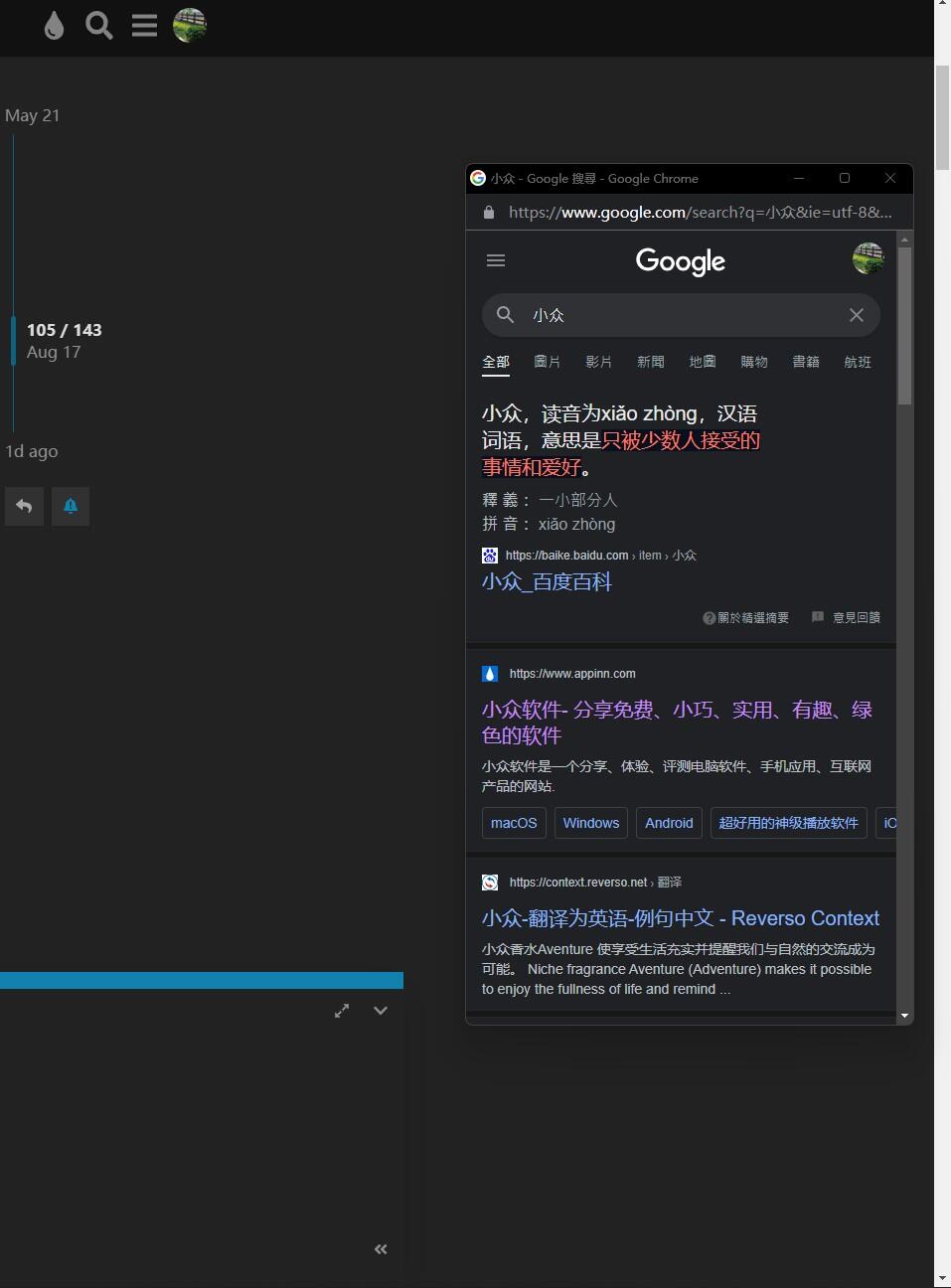Click the user avatar in forum header
Image resolution: width=951 pixels, height=1288 pixels.
[x=190, y=26]
